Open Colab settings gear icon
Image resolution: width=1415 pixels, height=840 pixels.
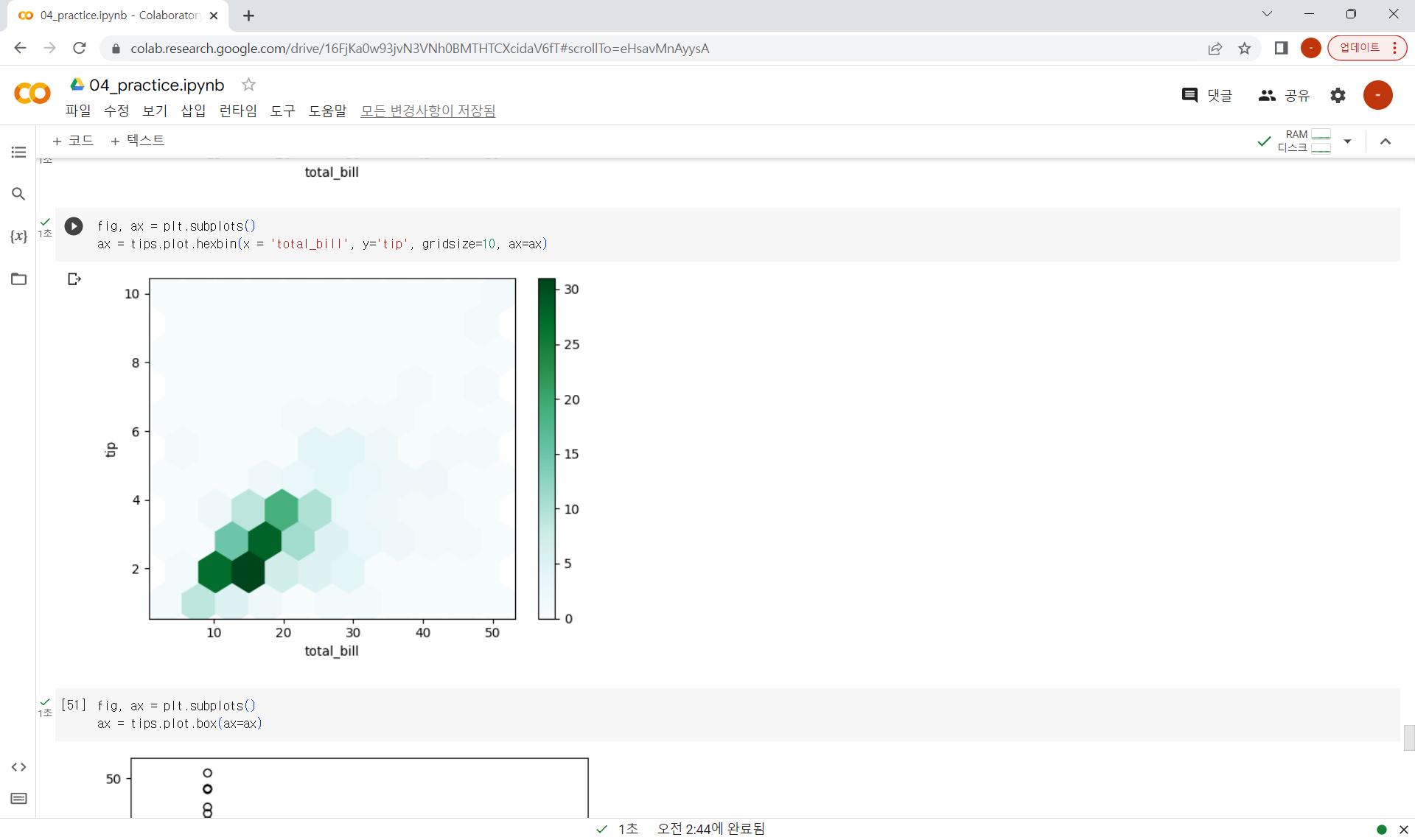click(1338, 95)
